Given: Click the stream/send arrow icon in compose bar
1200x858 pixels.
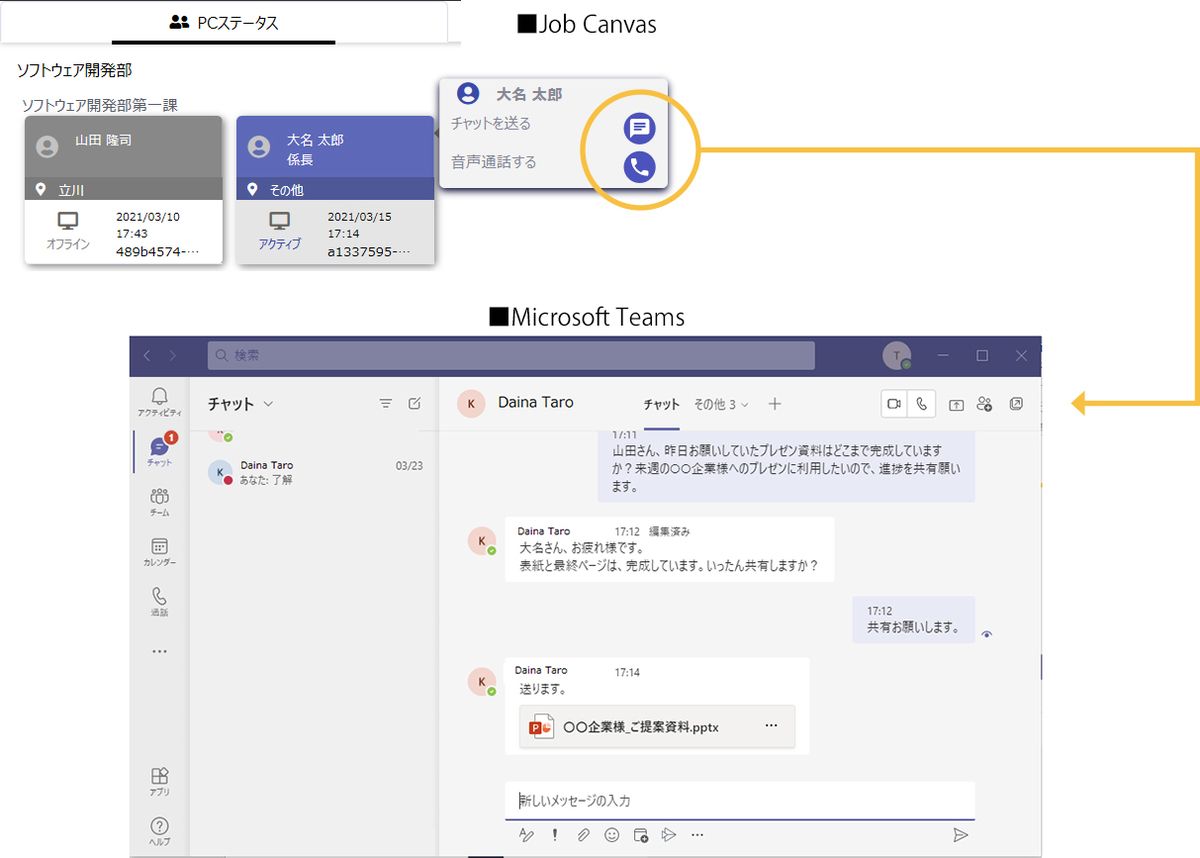Looking at the screenshot, I should point(670,835).
